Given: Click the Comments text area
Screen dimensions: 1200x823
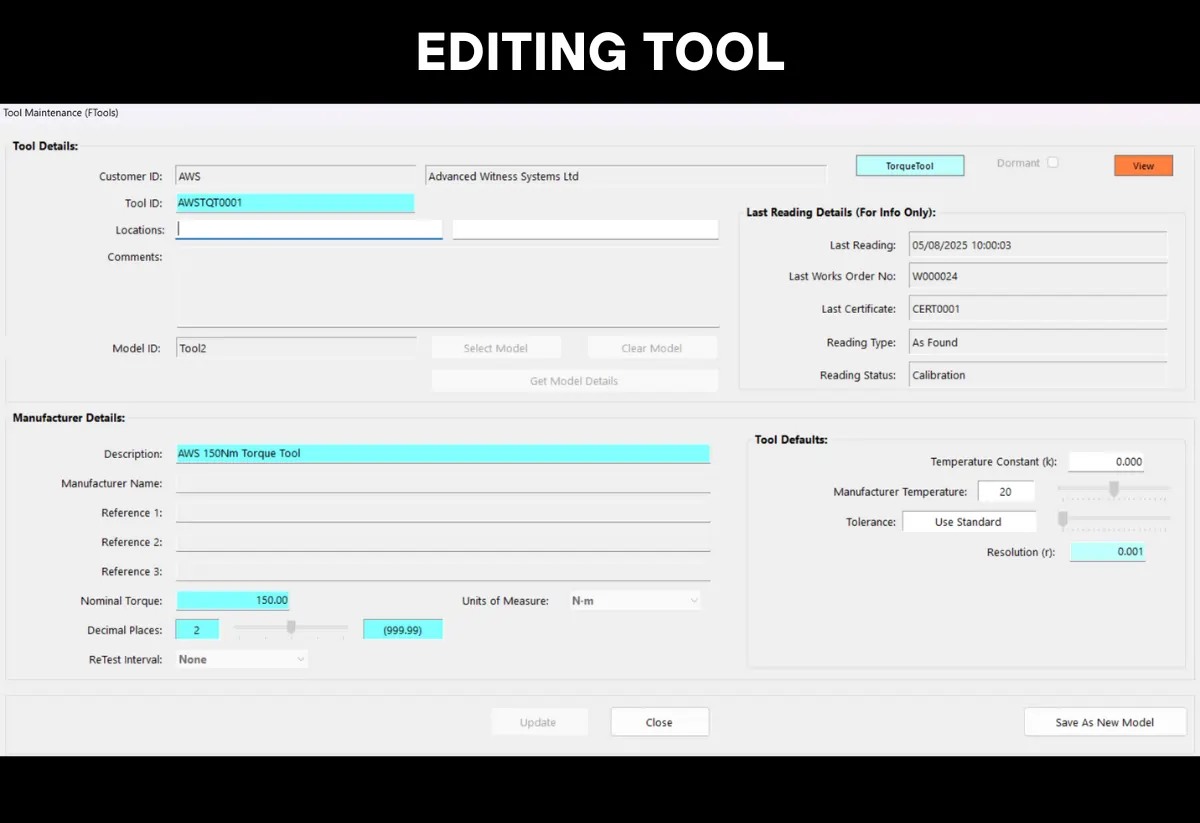Looking at the screenshot, I should pyautogui.click(x=443, y=285).
